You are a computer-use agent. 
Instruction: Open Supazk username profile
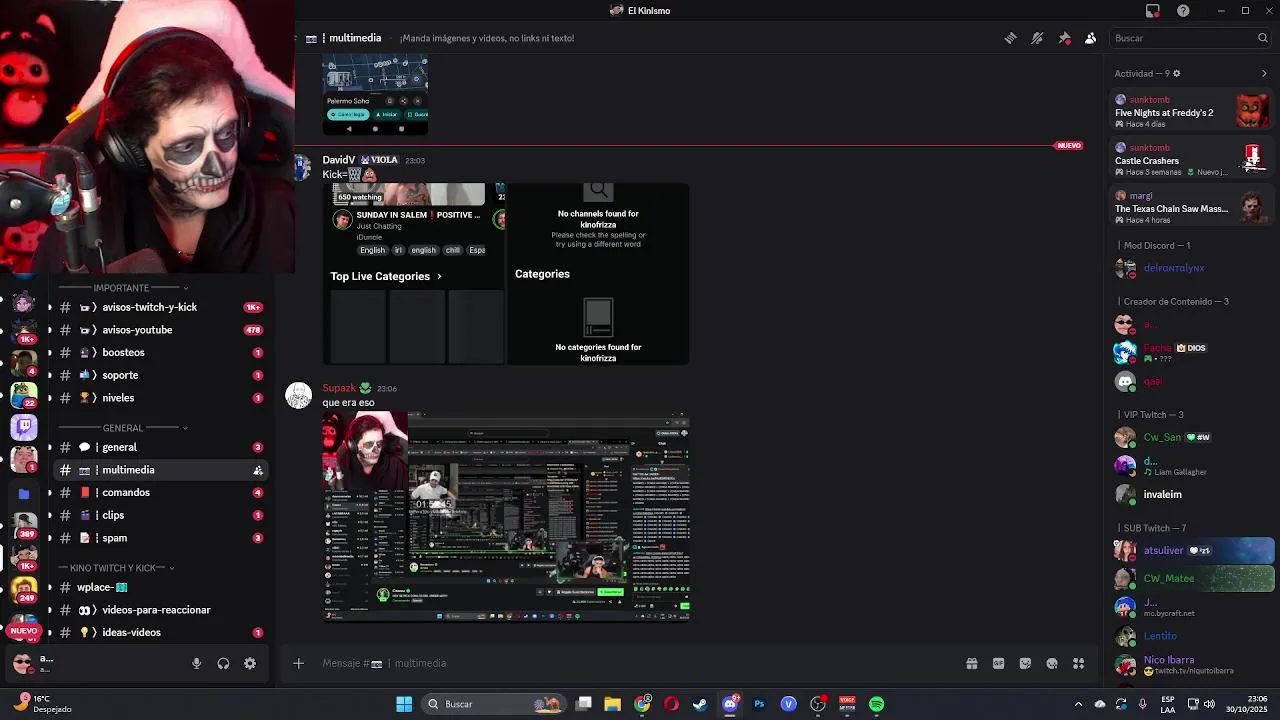(x=339, y=388)
